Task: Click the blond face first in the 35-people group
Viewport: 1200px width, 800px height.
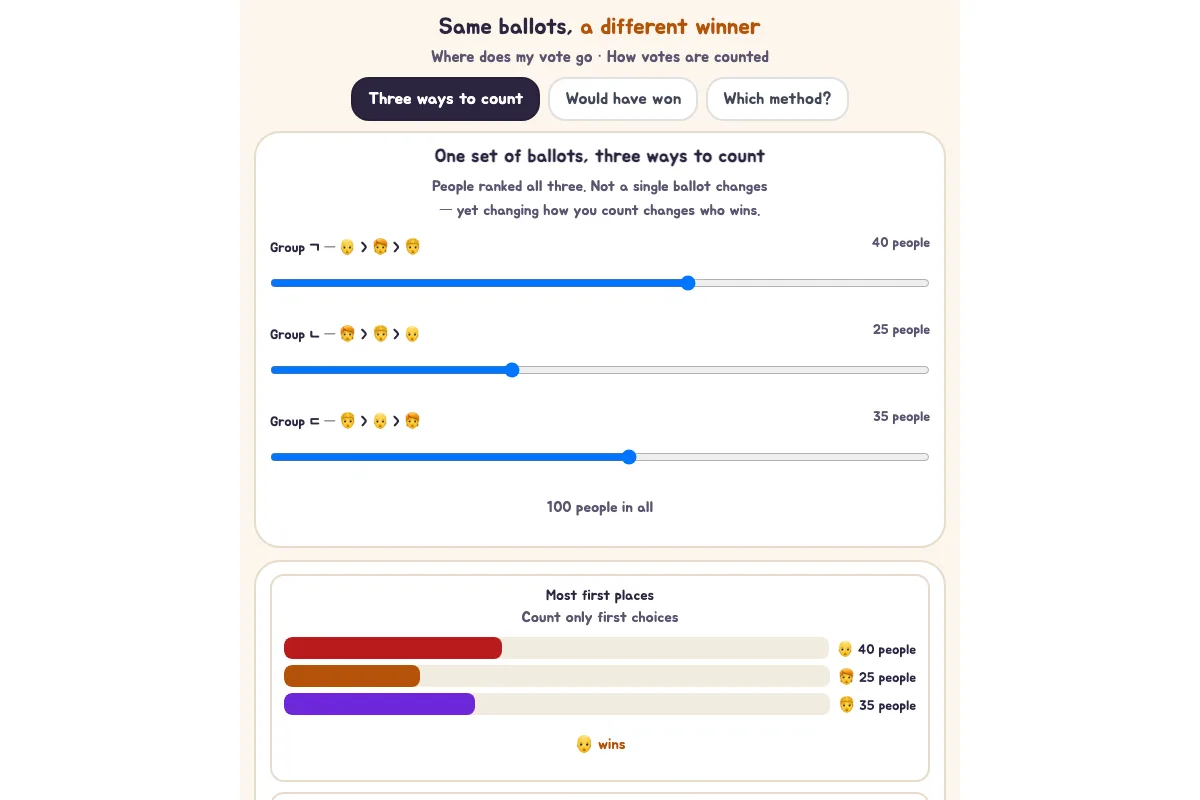Action: click(x=347, y=421)
